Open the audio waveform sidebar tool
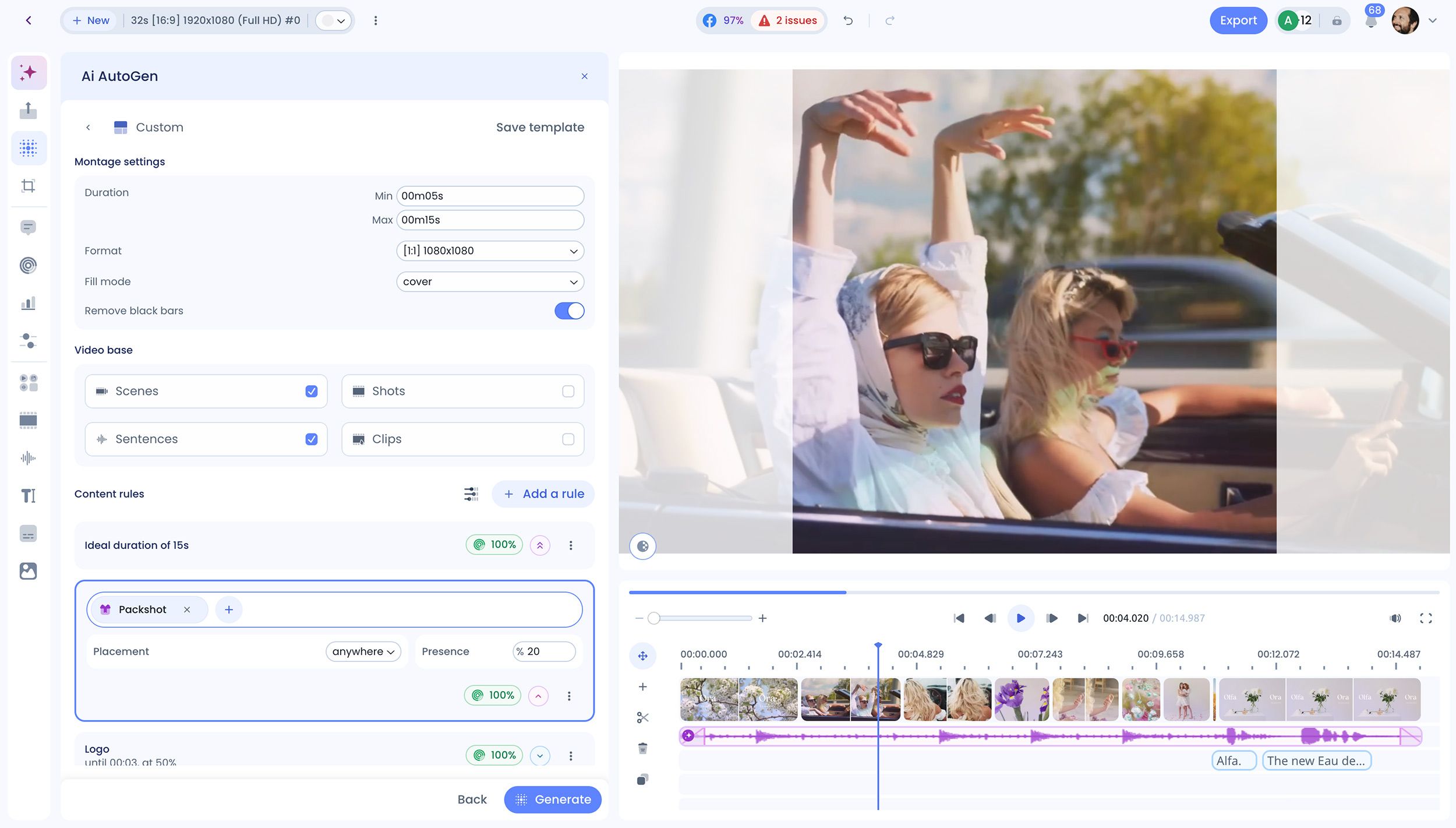1456x828 pixels. (29, 458)
